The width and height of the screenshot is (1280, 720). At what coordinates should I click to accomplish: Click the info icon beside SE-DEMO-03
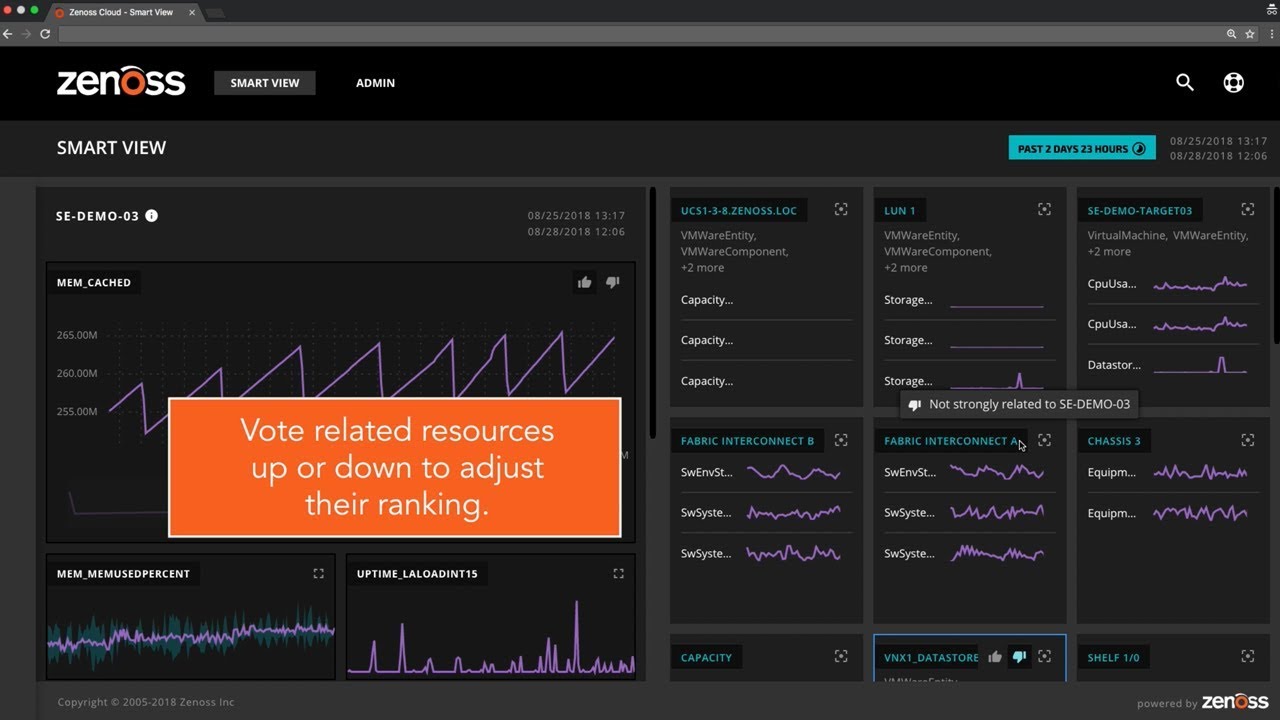click(x=151, y=215)
